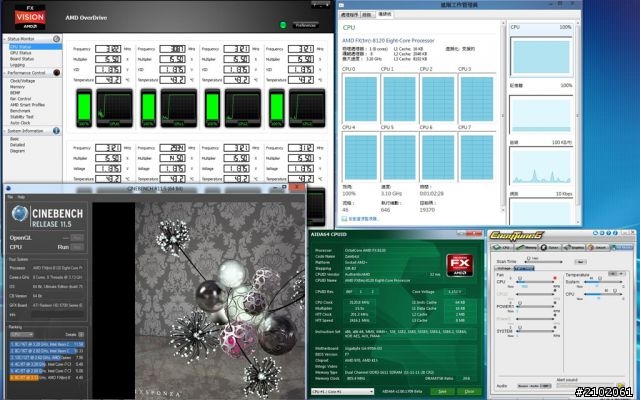Click the Details button in Cinebench ranking

click(81, 335)
